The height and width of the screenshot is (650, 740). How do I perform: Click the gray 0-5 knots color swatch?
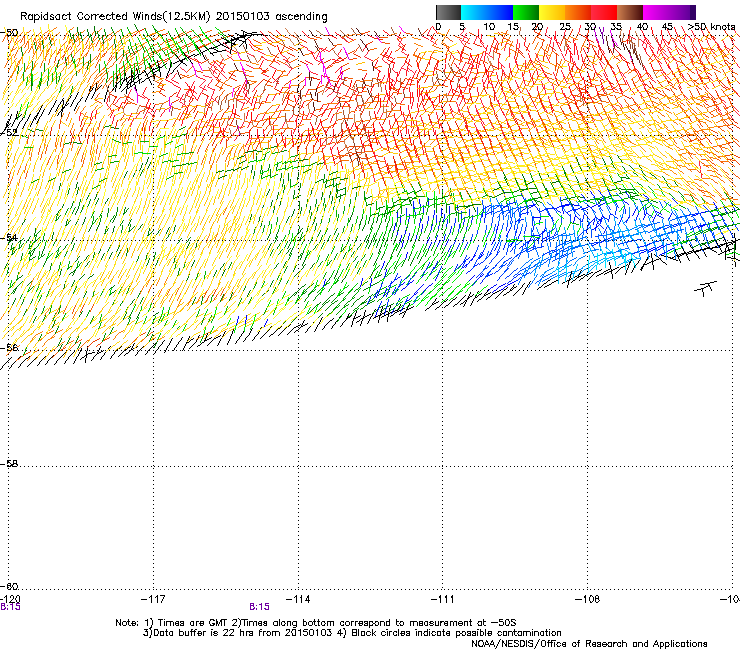pyautogui.click(x=448, y=12)
